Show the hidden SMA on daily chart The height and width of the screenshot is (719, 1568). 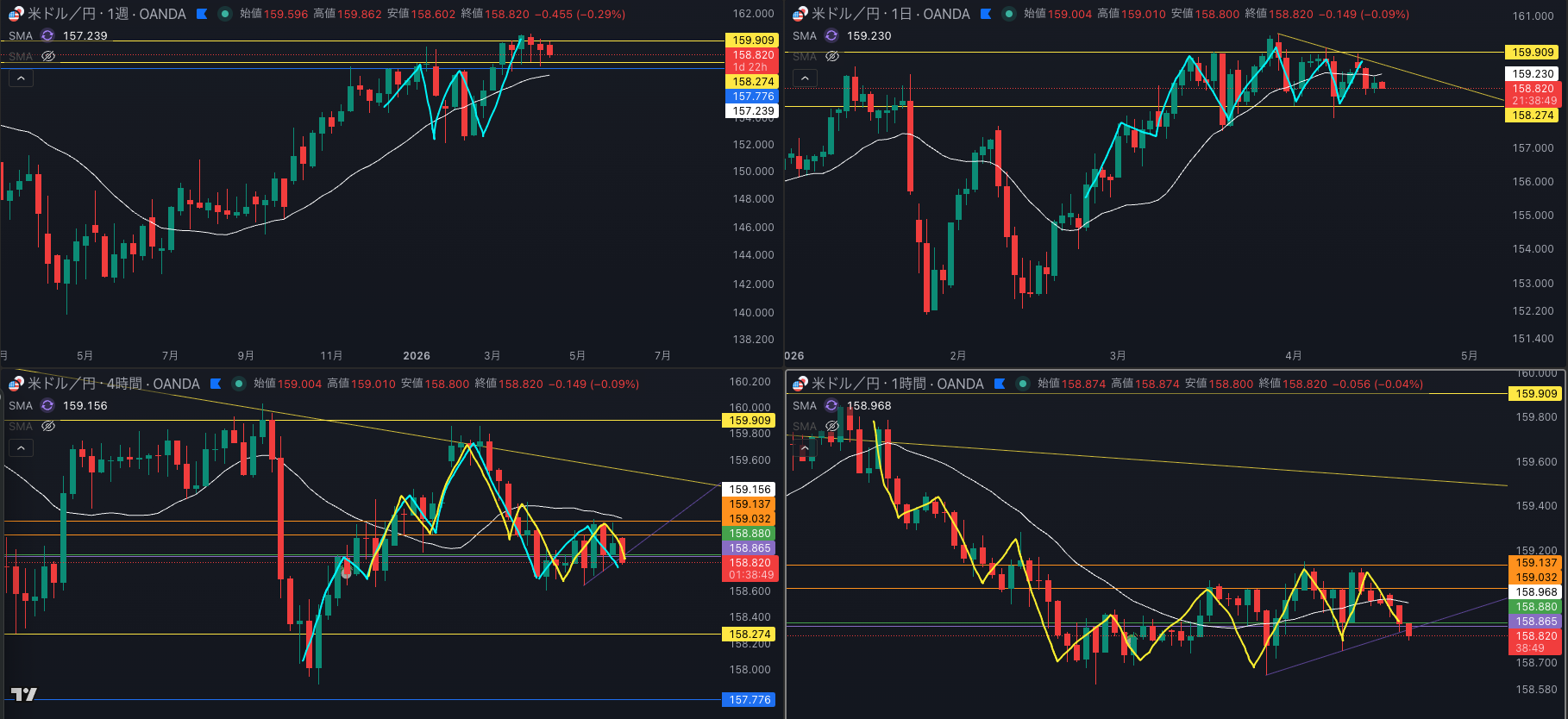[832, 56]
